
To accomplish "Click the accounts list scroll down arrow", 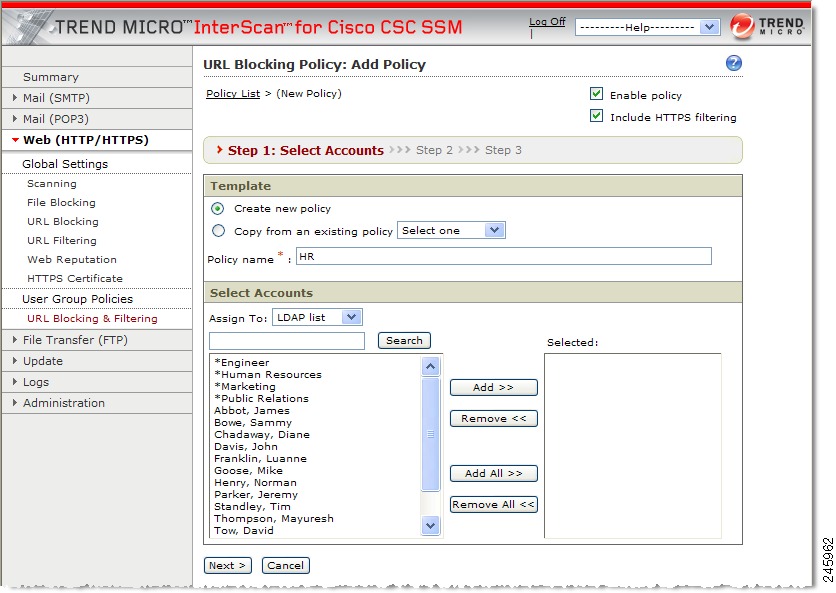I will click(430, 525).
